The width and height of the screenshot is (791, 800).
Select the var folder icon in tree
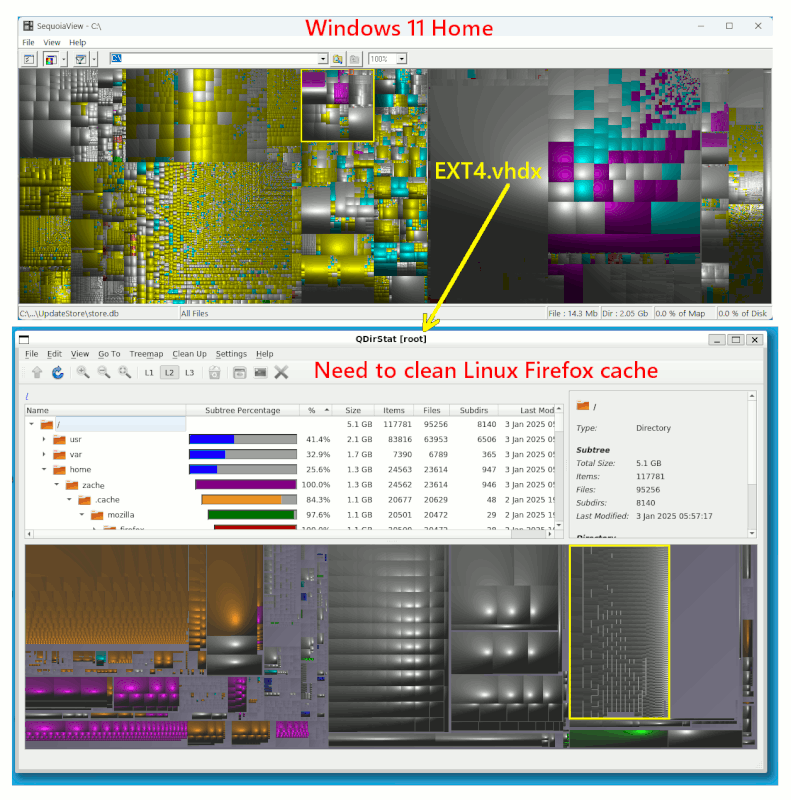coord(59,455)
